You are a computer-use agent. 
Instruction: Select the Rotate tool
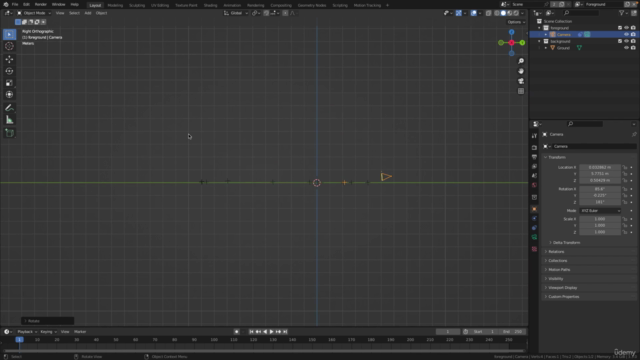coord(9,71)
